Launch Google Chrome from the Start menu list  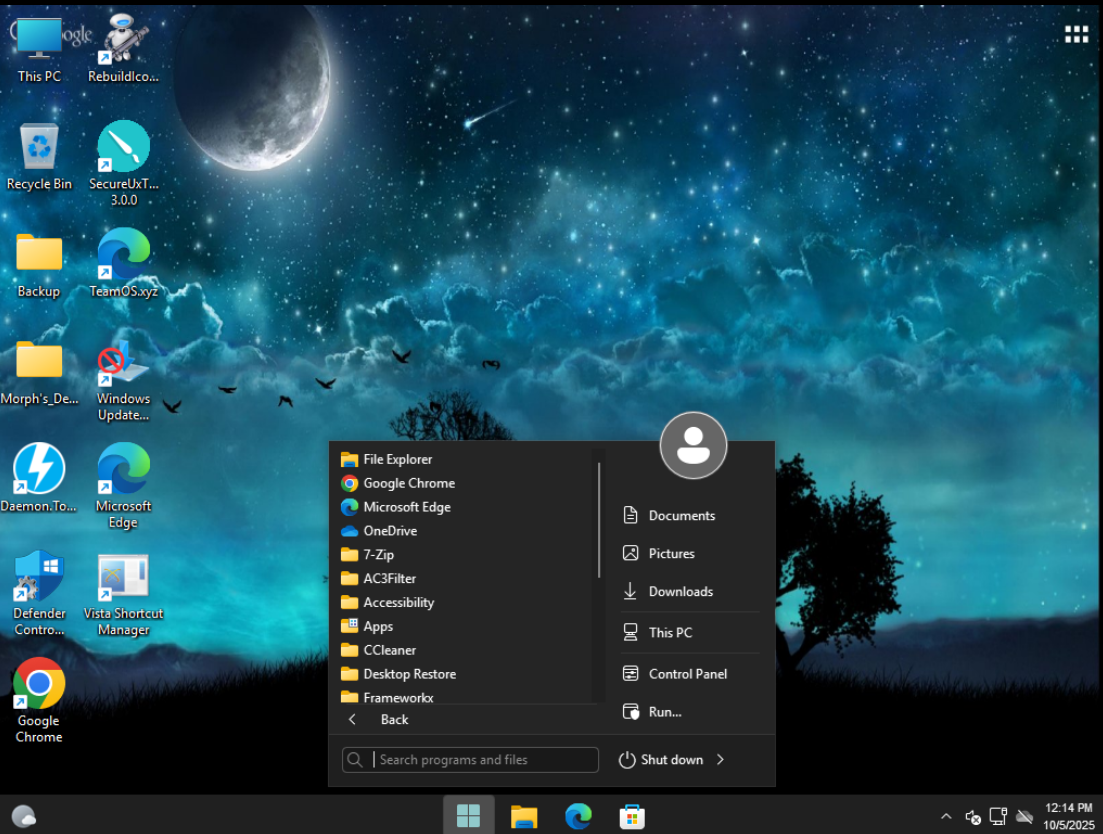pyautogui.click(x=408, y=483)
